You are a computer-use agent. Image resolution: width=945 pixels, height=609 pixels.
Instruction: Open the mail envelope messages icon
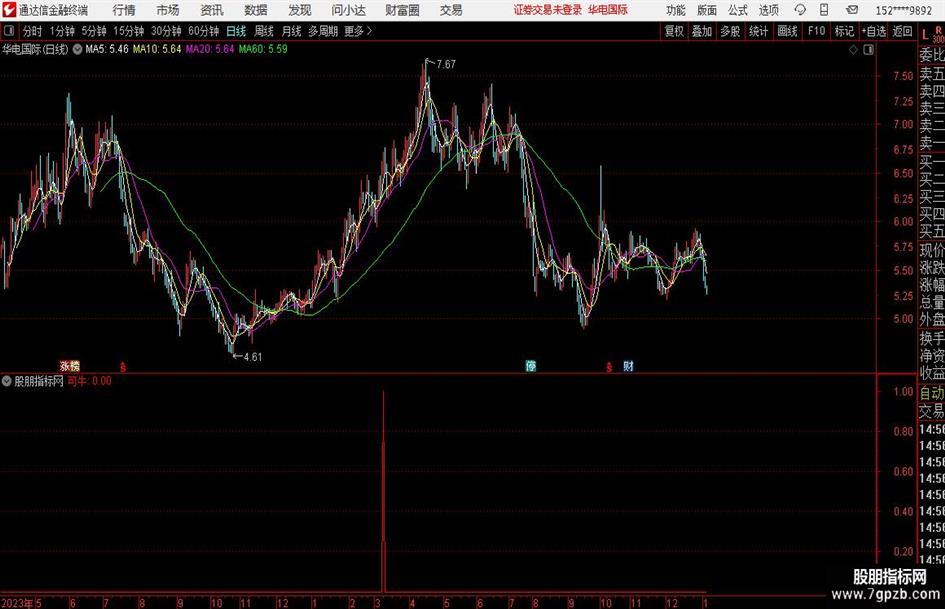click(852, 10)
